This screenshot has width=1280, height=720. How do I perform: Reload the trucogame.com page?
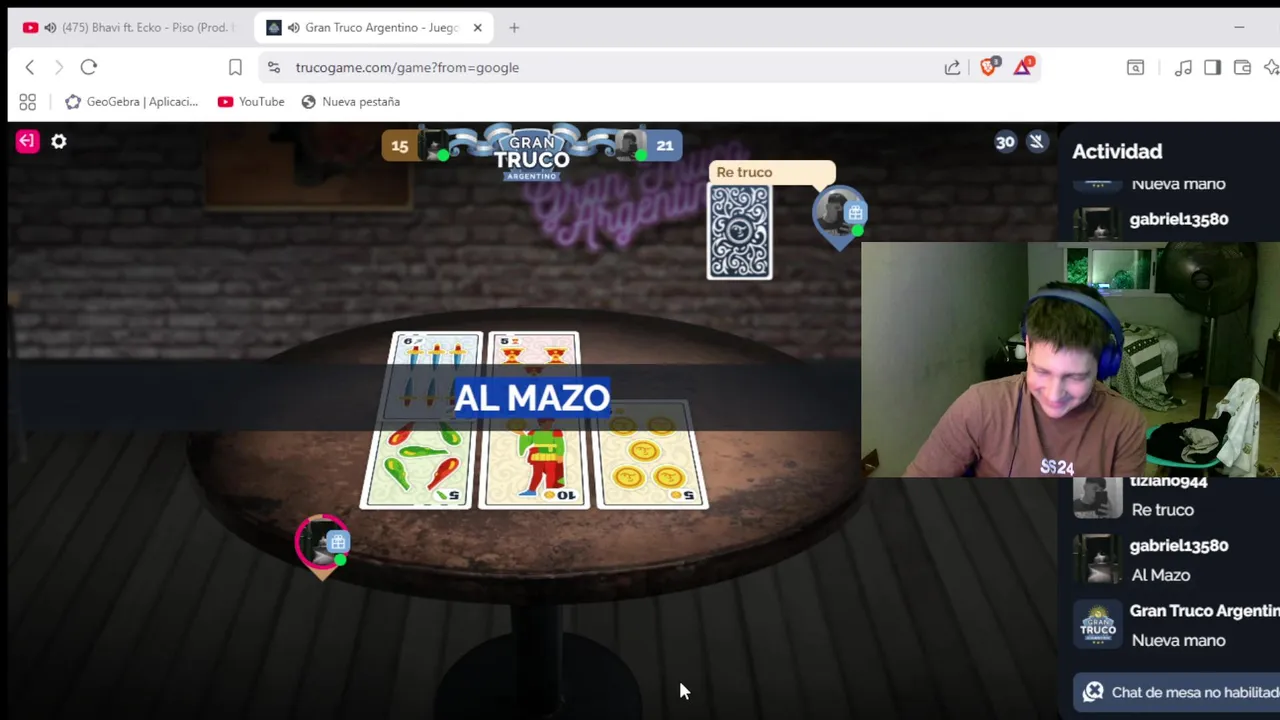point(89,67)
